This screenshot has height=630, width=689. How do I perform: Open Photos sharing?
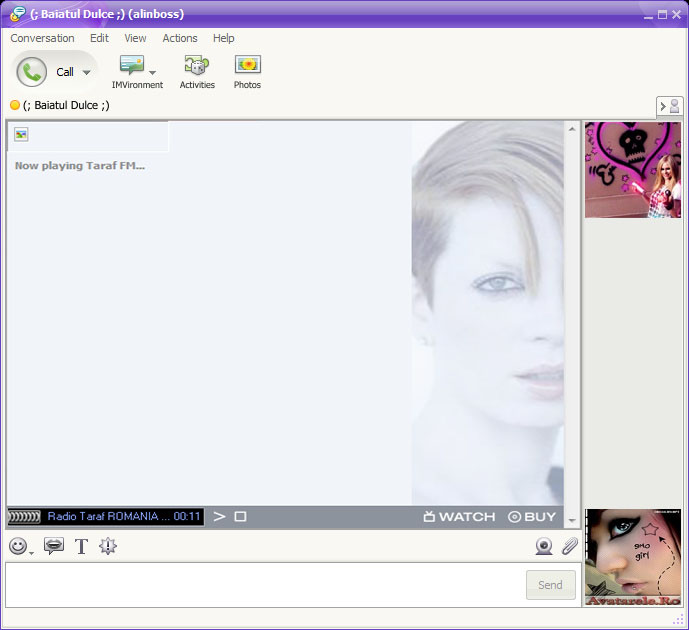coord(248,65)
